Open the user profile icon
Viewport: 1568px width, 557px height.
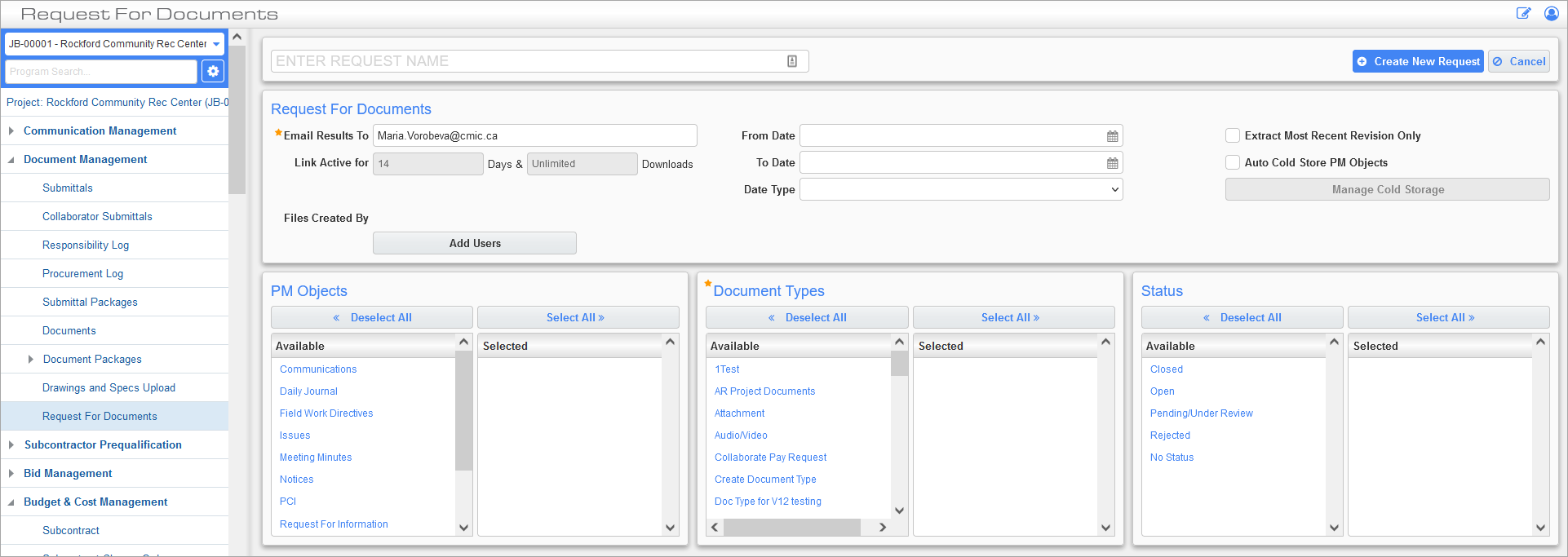click(1551, 13)
